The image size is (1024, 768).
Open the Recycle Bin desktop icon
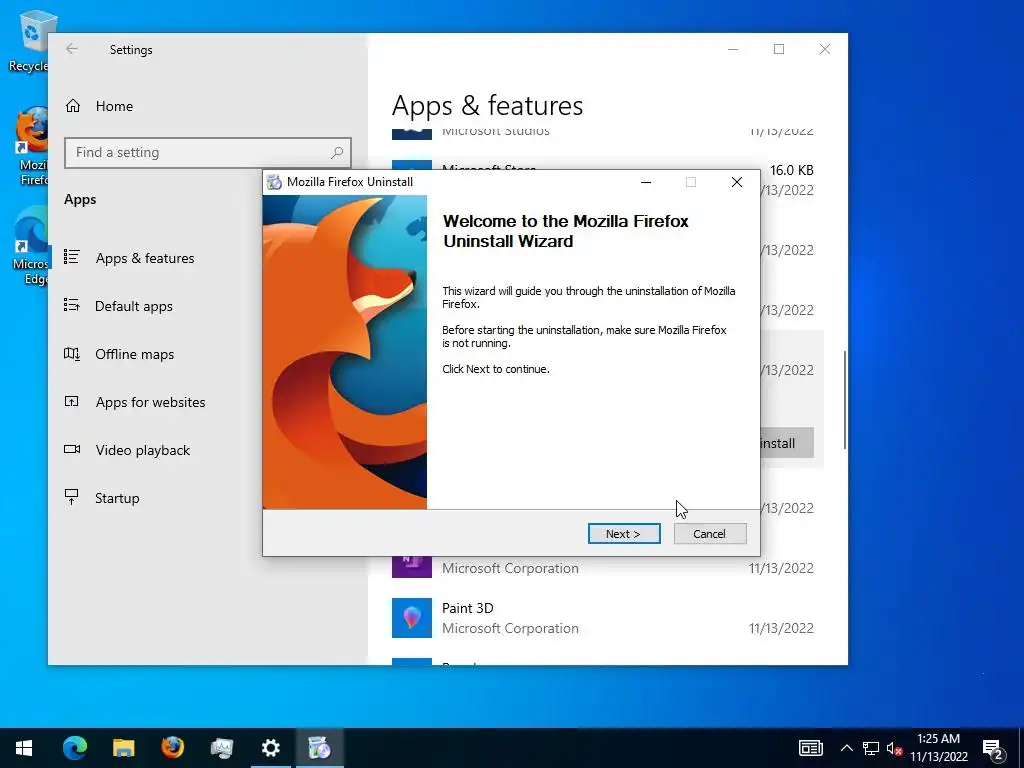click(29, 39)
